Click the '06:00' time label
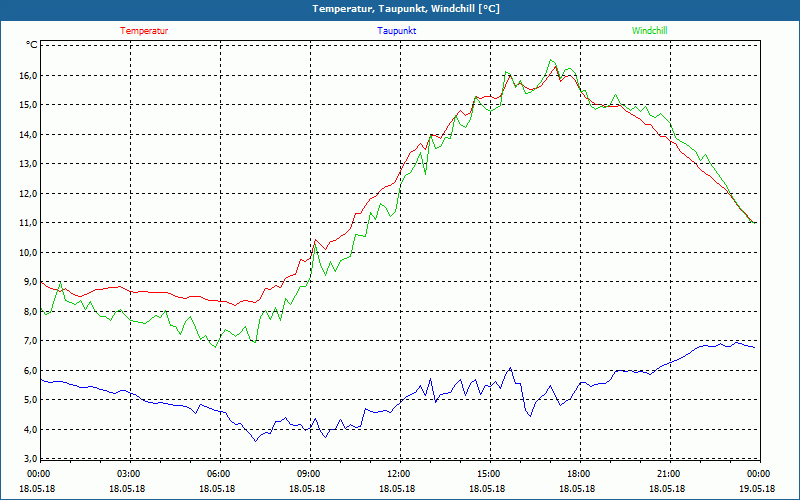Viewport: 800px width, 500px height. pos(218,474)
